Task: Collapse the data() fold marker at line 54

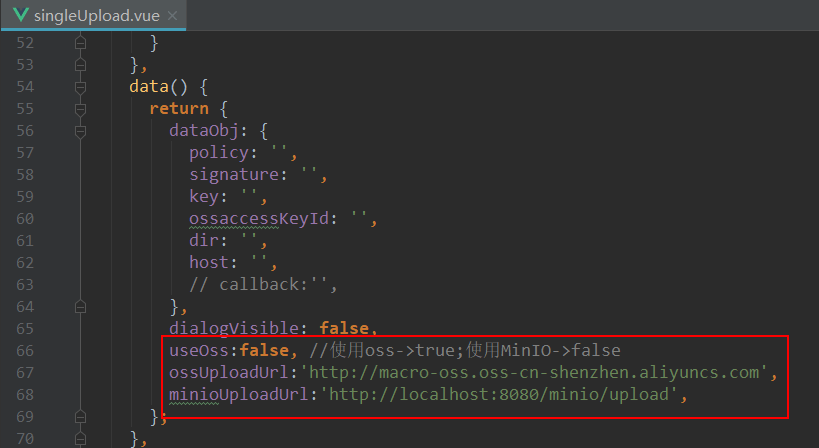Action: (80, 87)
